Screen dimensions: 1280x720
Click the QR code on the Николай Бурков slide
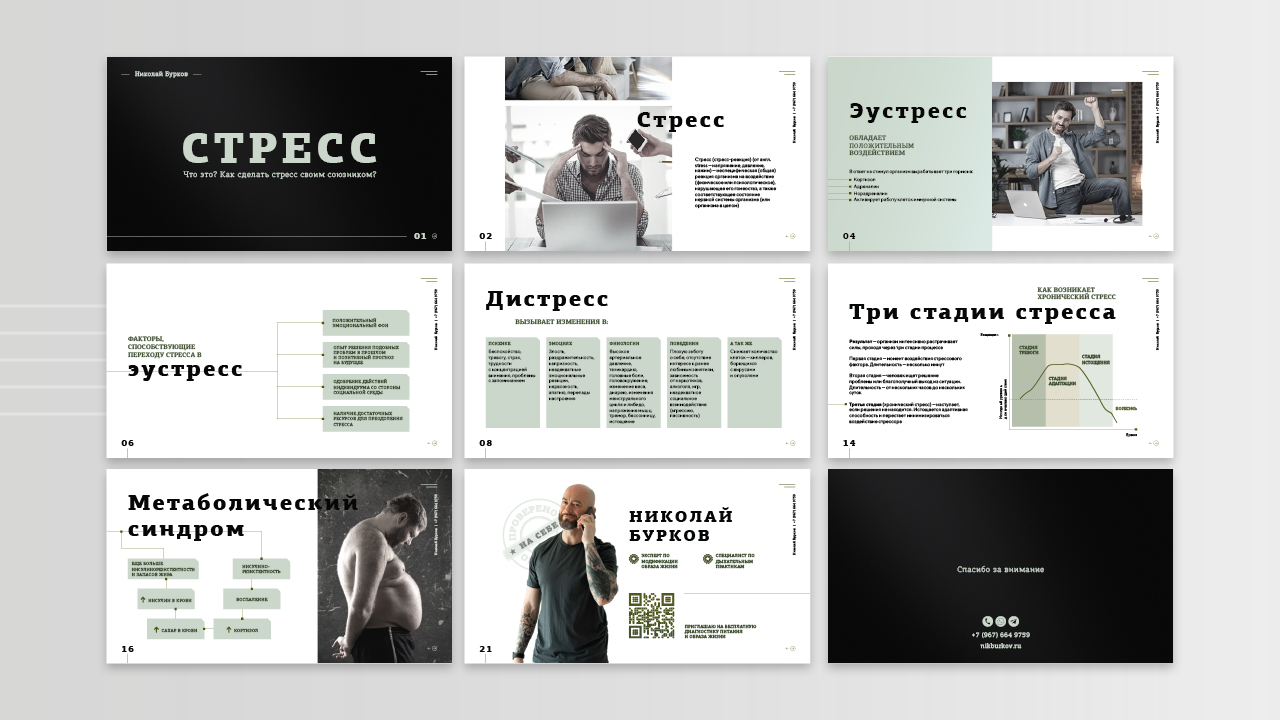pyautogui.click(x=651, y=615)
